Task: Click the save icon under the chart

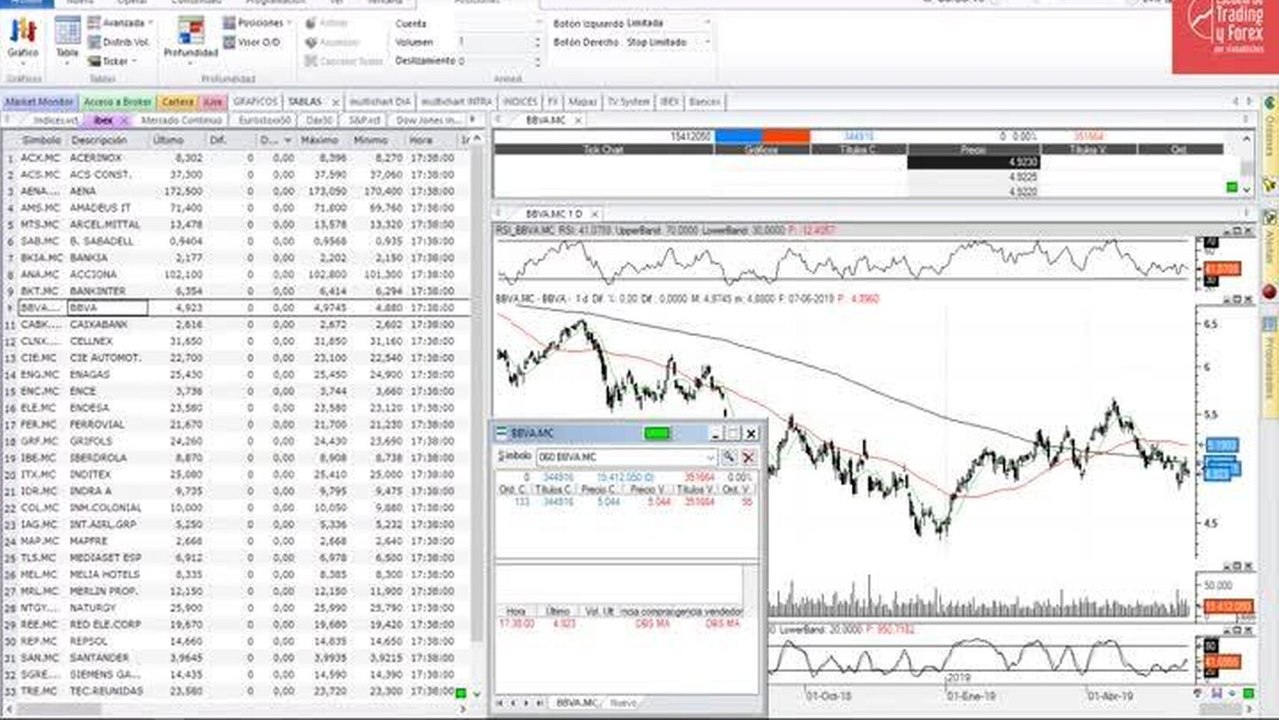Action: click(1216, 693)
